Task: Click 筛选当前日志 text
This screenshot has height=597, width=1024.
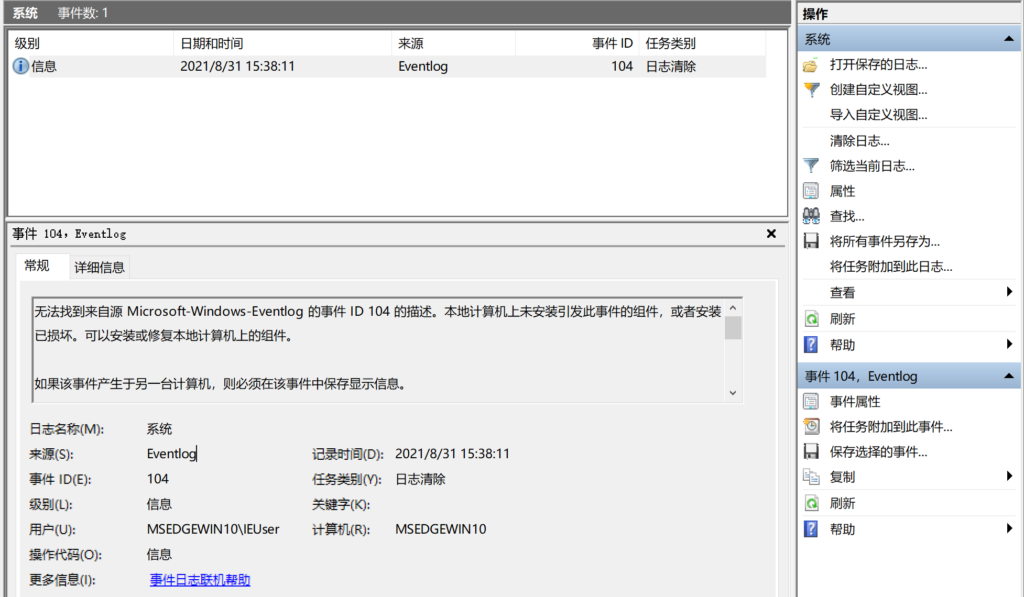Action: 872,166
